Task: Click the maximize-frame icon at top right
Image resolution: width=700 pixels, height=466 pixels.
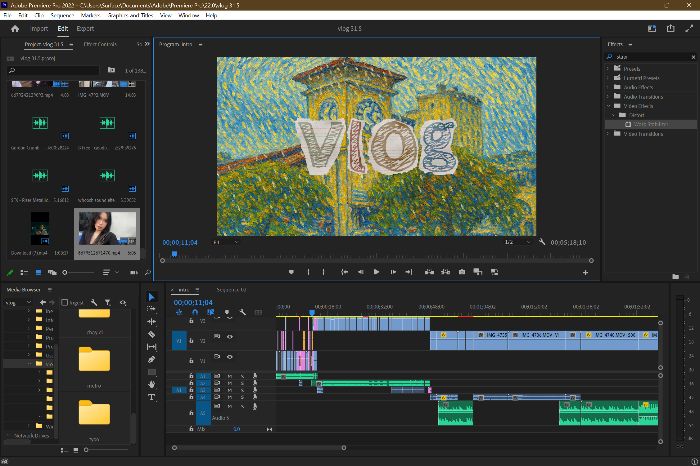Action: click(689, 29)
